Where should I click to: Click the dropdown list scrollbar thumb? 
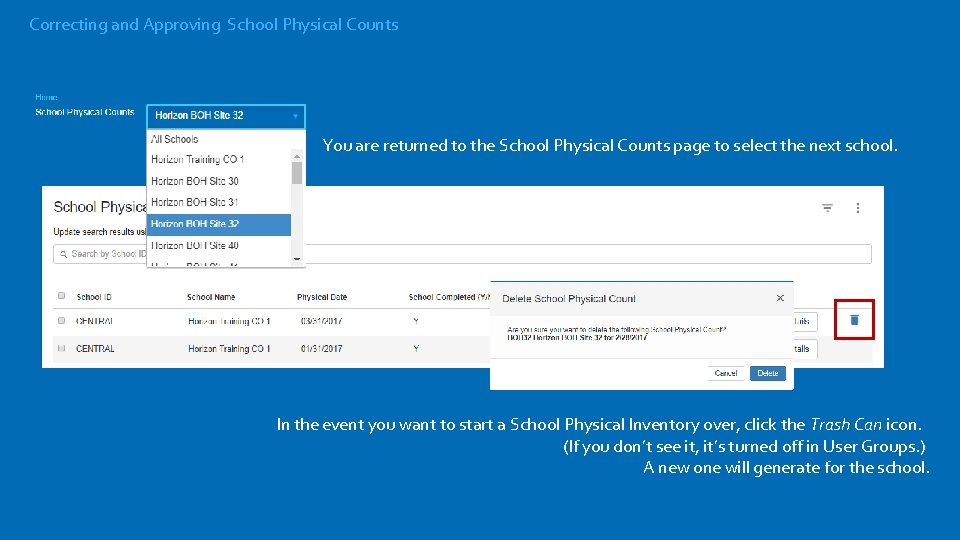(x=297, y=173)
